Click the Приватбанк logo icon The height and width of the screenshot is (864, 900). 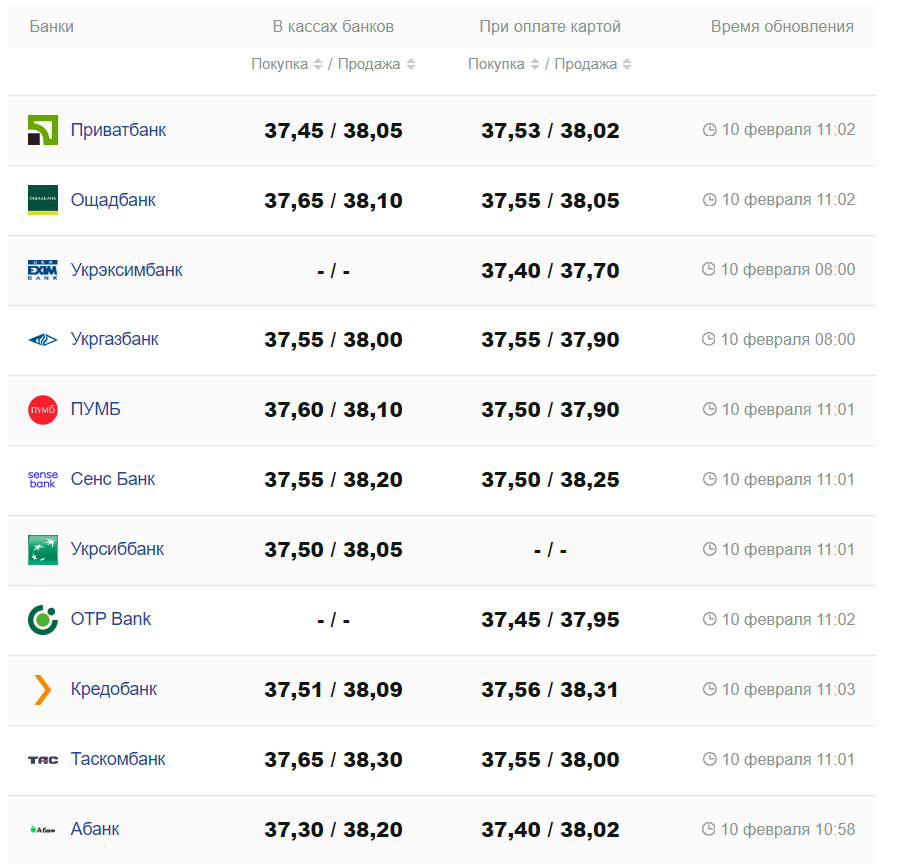pyautogui.click(x=43, y=130)
